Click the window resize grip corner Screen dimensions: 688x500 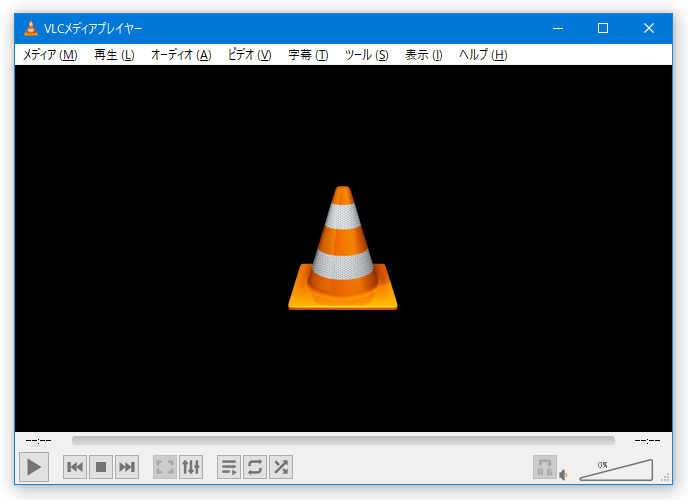tap(666, 478)
